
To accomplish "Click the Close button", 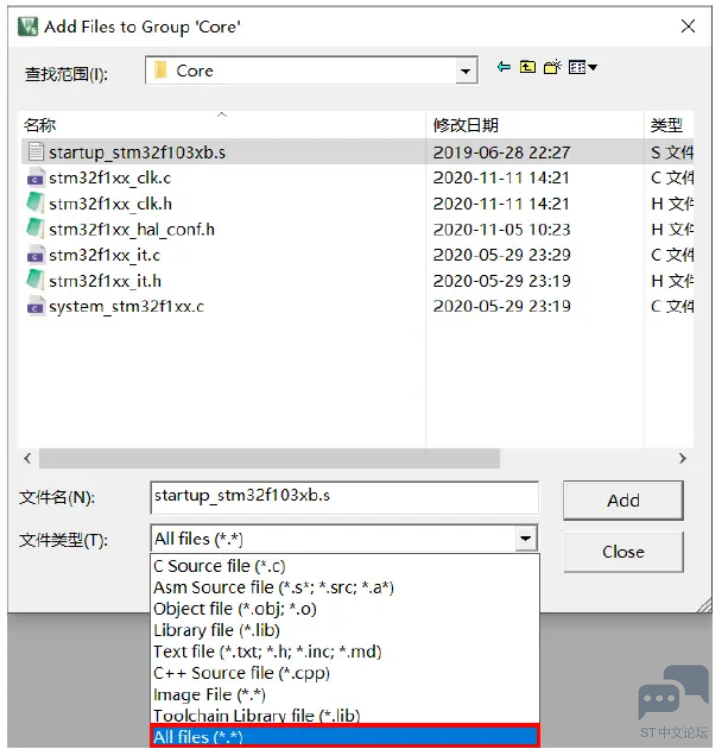I will (623, 552).
